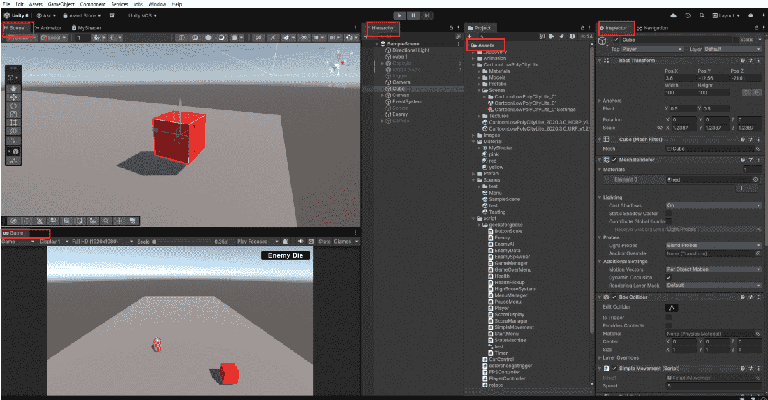Switch to the Animator tab

pos(48,28)
